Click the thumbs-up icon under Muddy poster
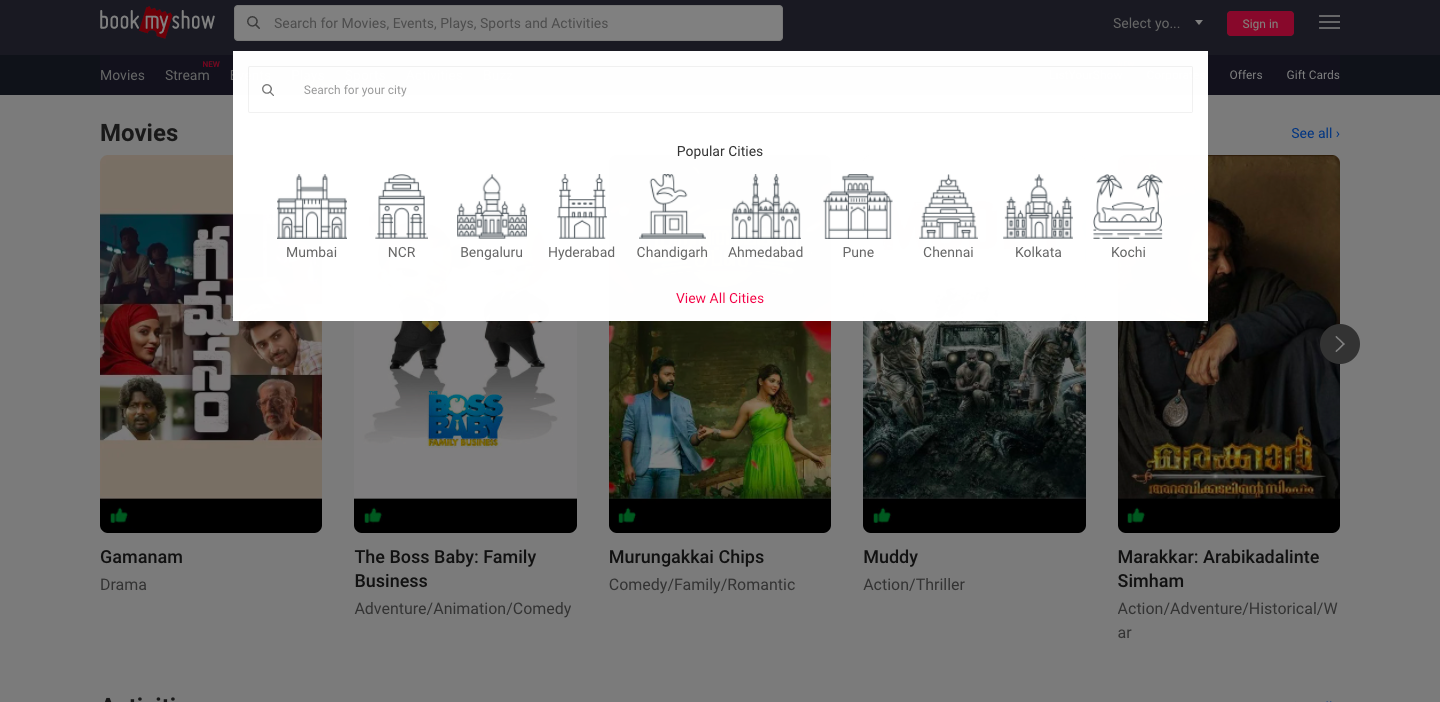 881,516
